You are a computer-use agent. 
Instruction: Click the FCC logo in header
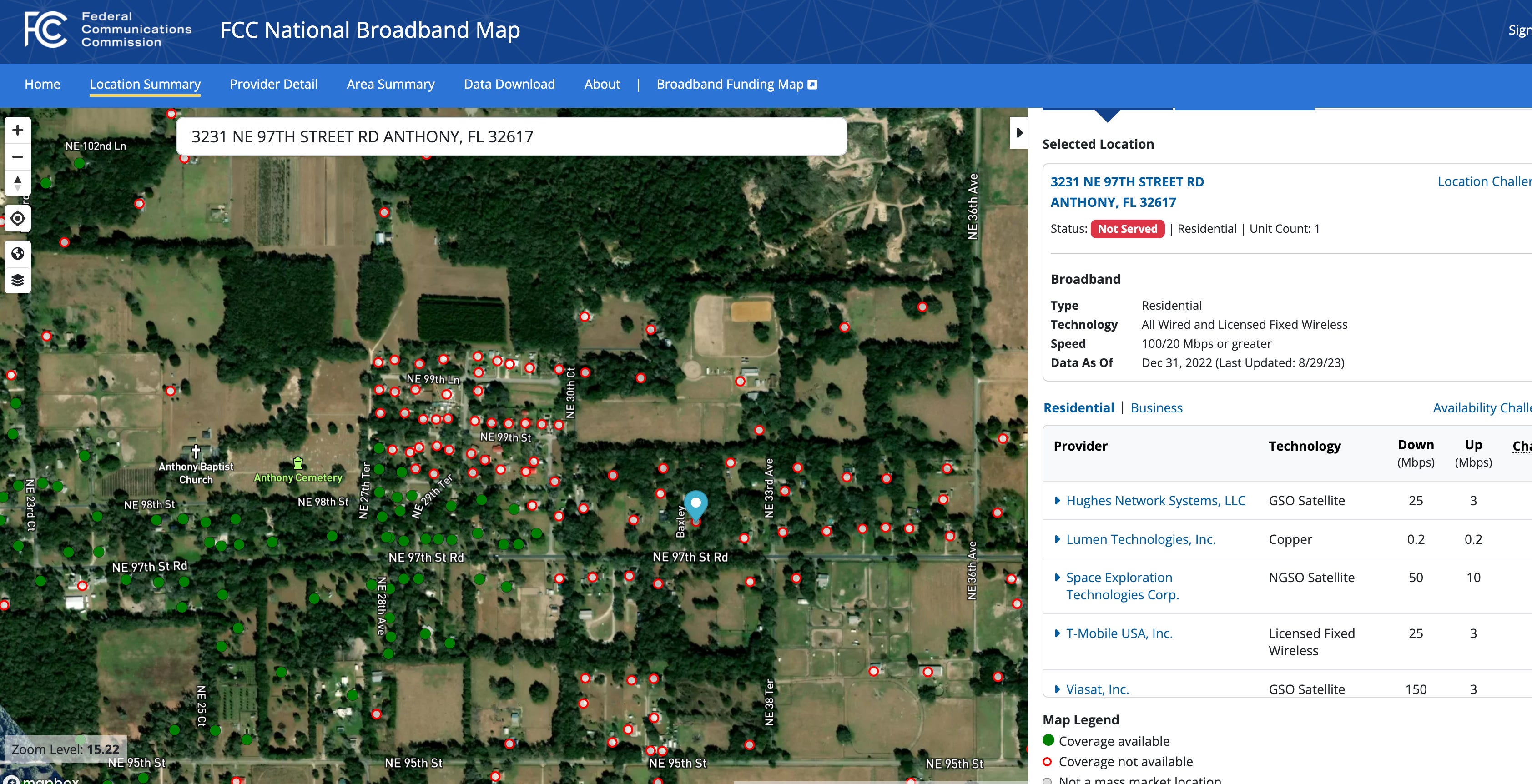coord(46,30)
